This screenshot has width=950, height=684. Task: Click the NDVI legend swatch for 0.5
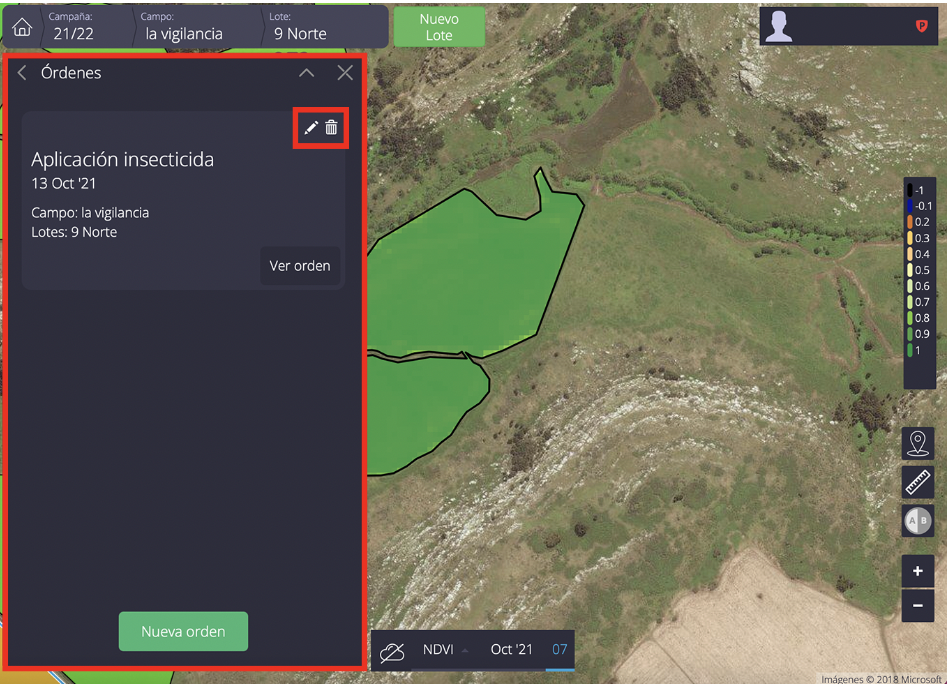coord(910,270)
